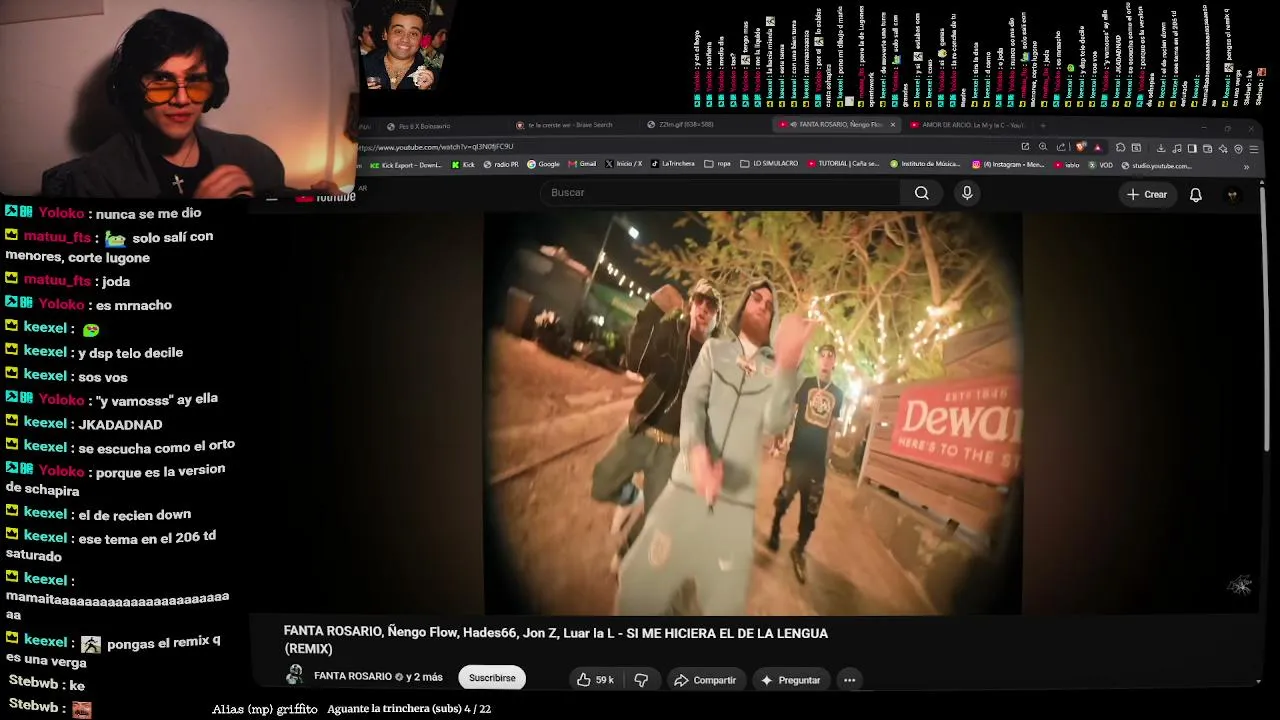Viewport: 1280px width, 720px height.
Task: Click chat message "JKADADNAD"
Action: click(120, 424)
